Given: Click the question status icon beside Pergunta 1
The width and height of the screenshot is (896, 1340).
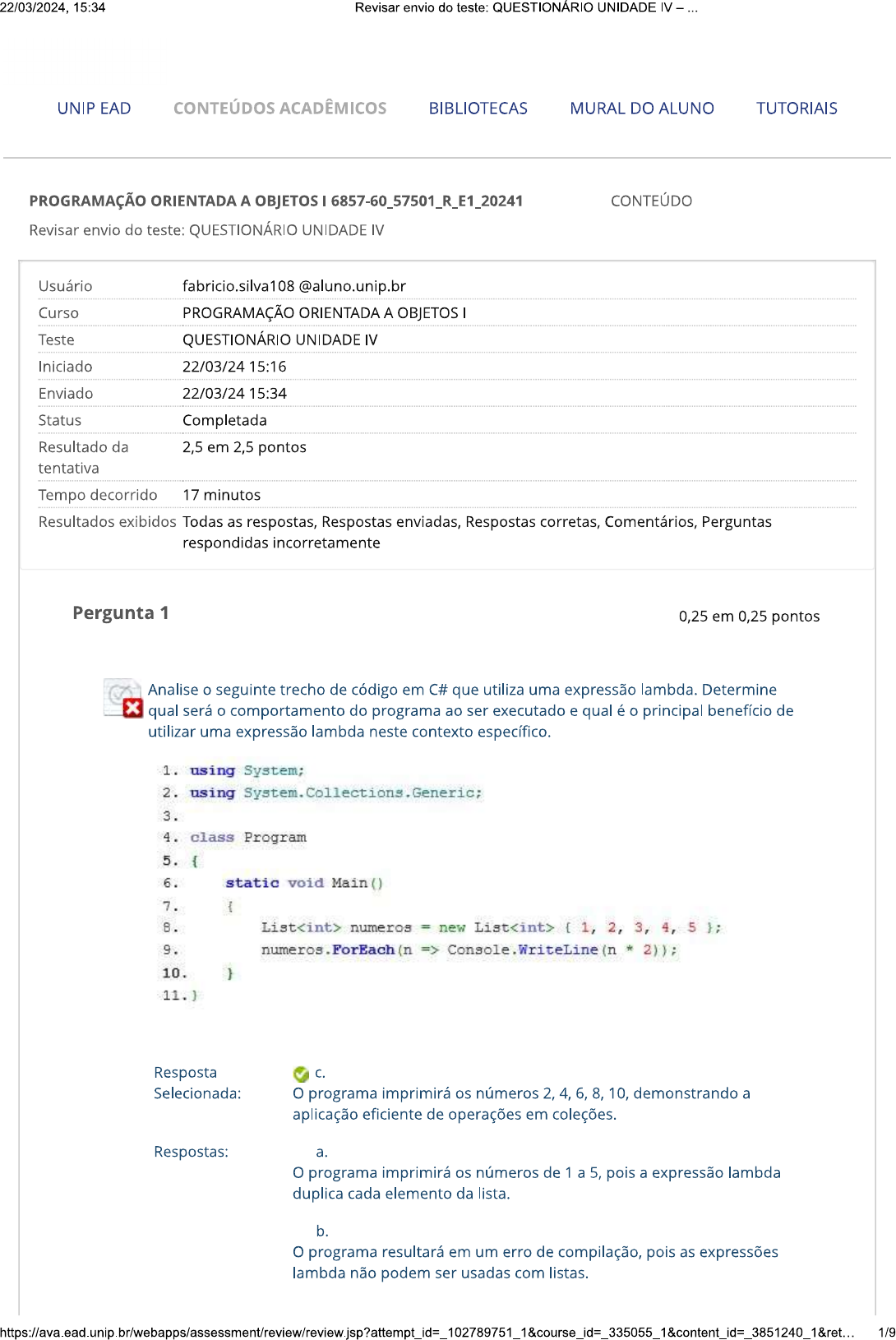Looking at the screenshot, I should [x=123, y=698].
